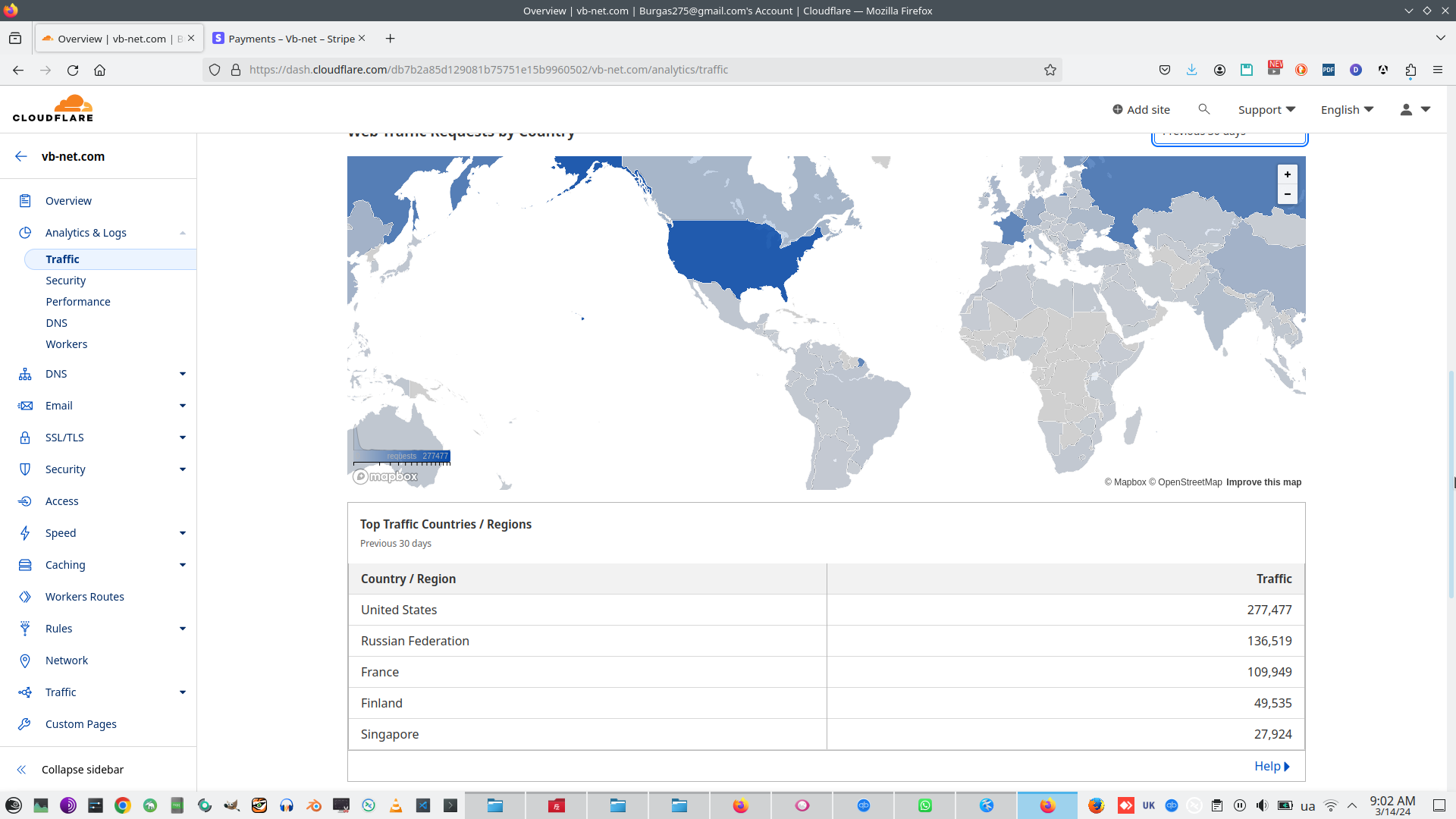The height and width of the screenshot is (819, 1456).
Task: Collapse the Analytics & Logs section
Action: point(183,233)
